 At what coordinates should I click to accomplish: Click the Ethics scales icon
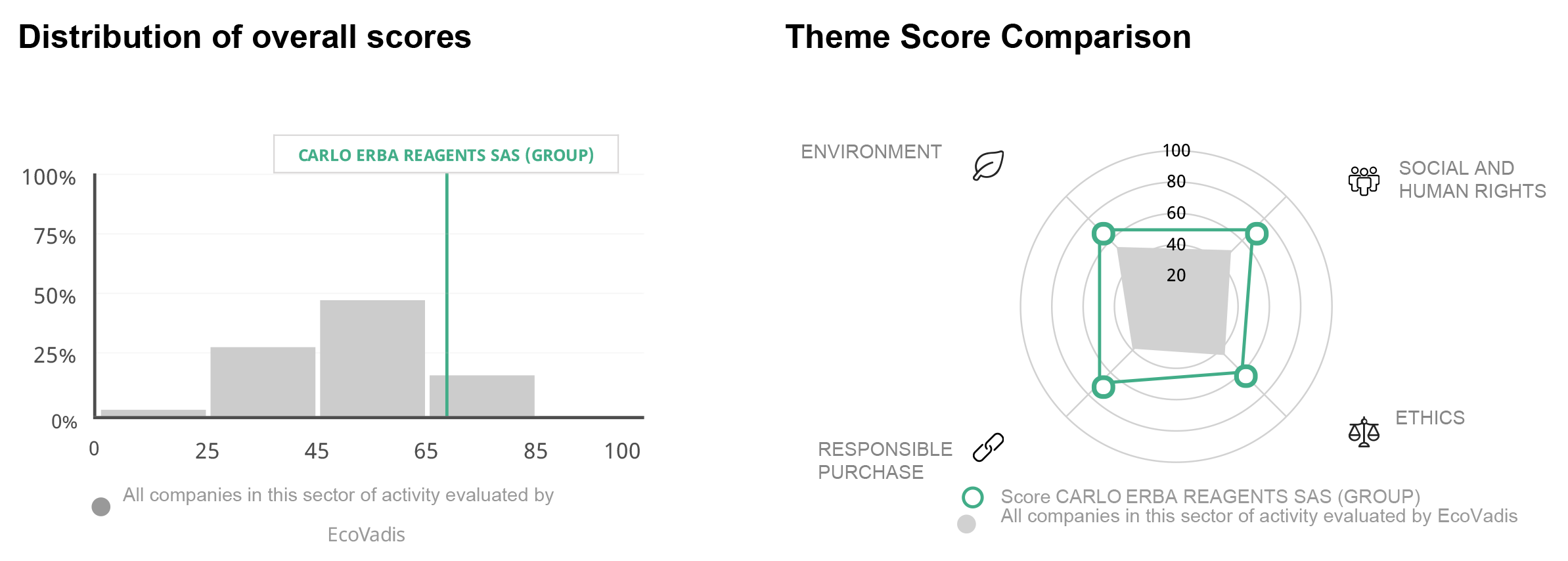[1364, 432]
